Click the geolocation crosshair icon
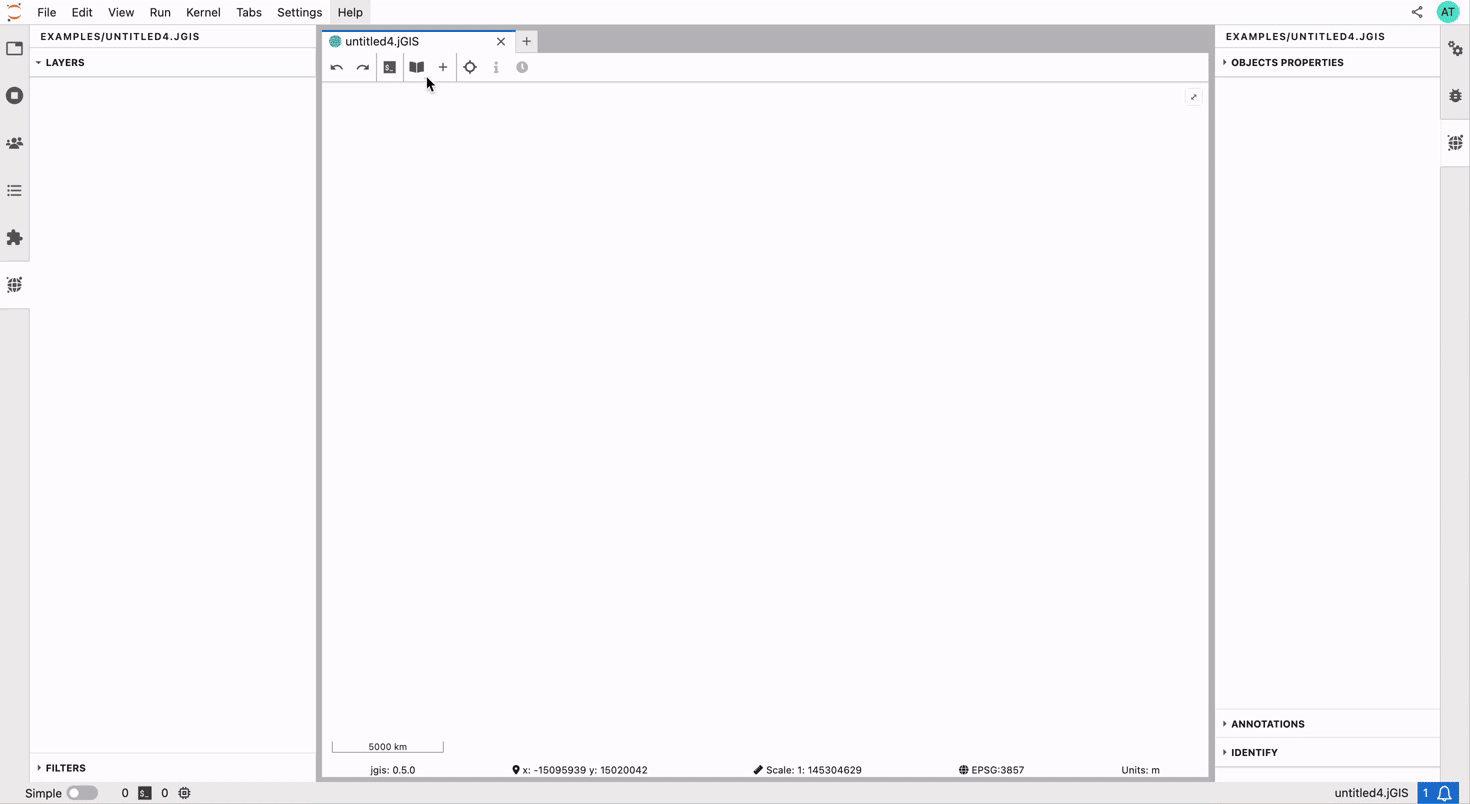This screenshot has width=1470, height=804. click(x=470, y=68)
